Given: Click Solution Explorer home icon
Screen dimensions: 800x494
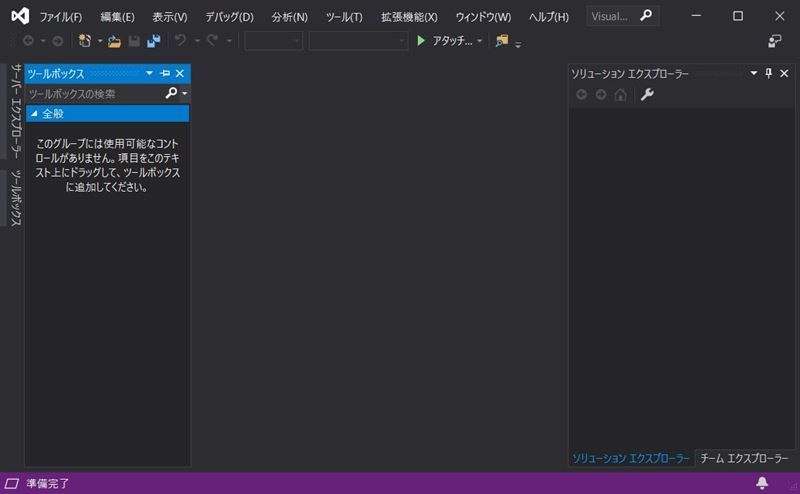Looking at the screenshot, I should click(x=620, y=94).
